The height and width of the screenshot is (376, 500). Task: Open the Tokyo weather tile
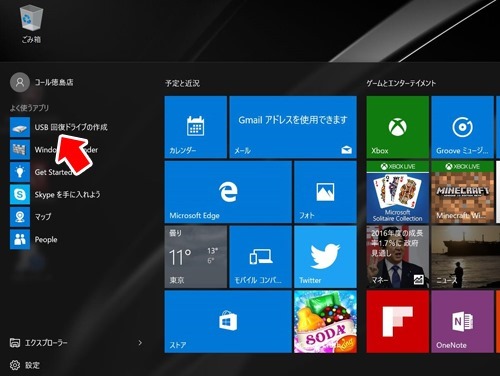tap(196, 257)
